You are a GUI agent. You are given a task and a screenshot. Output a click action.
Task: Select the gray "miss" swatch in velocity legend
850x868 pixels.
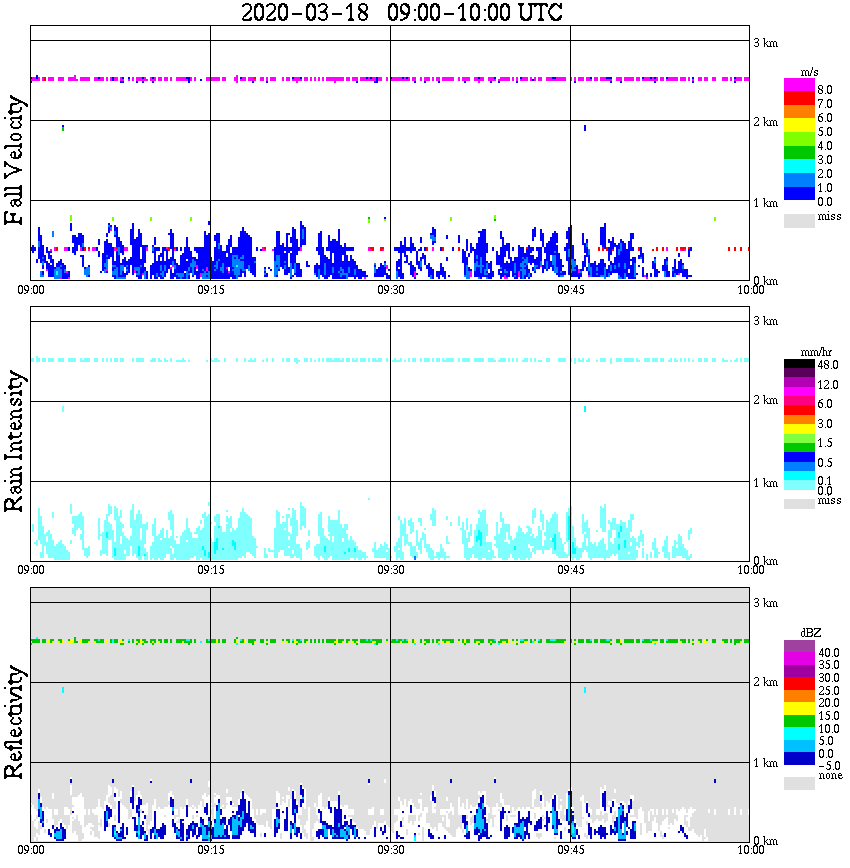[x=799, y=220]
